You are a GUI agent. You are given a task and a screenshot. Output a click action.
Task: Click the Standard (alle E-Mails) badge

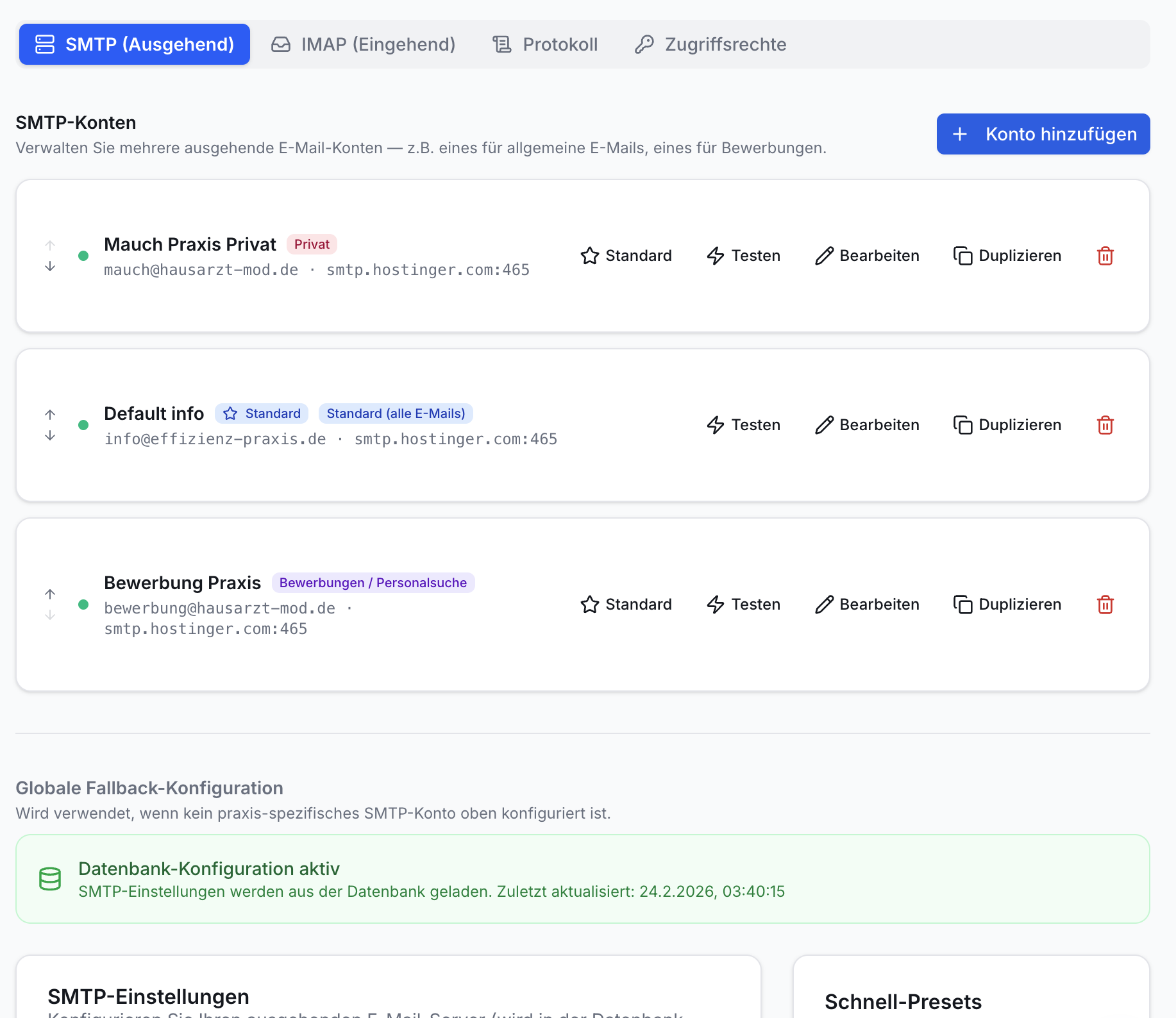point(396,413)
